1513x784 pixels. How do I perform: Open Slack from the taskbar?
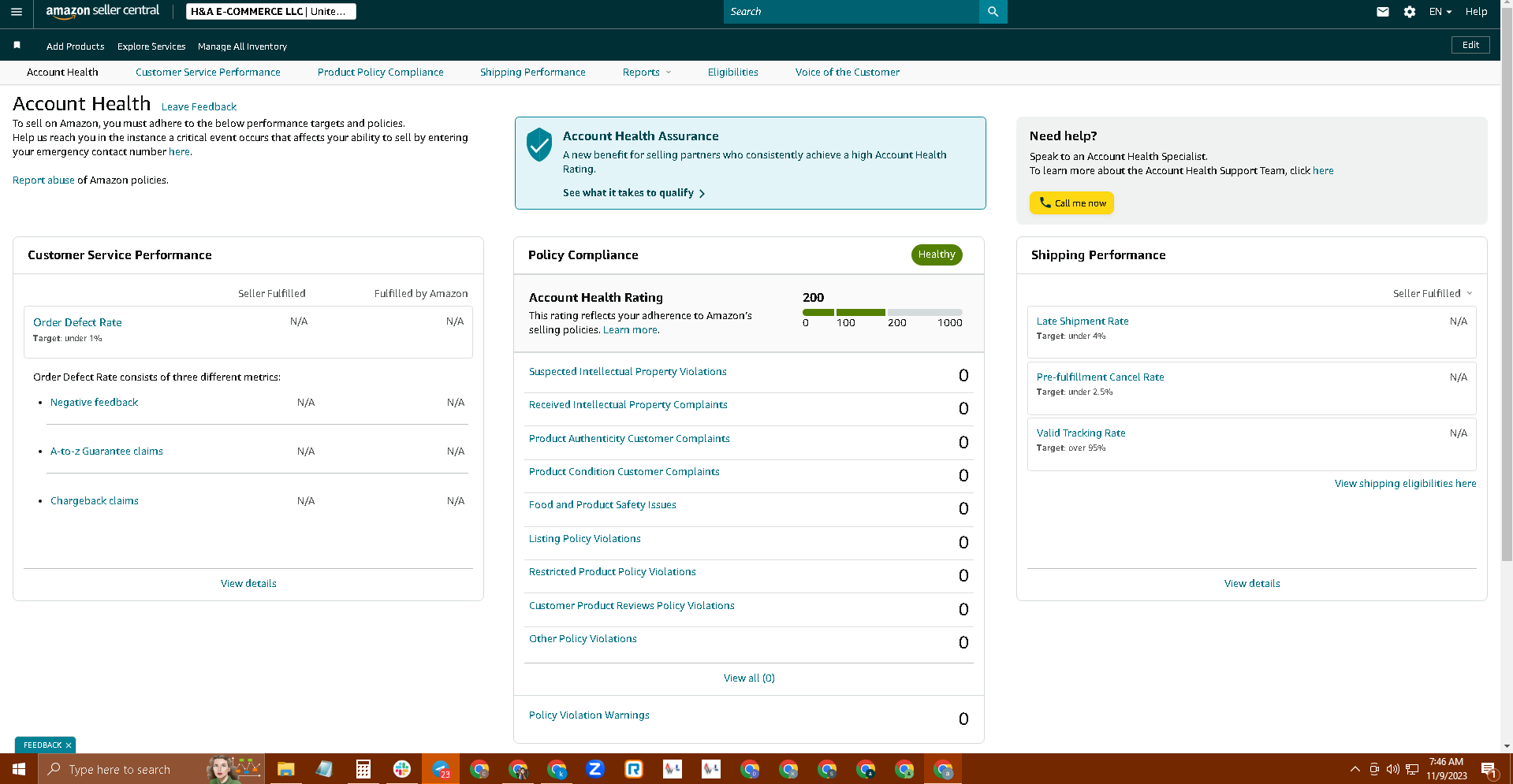coord(402,769)
